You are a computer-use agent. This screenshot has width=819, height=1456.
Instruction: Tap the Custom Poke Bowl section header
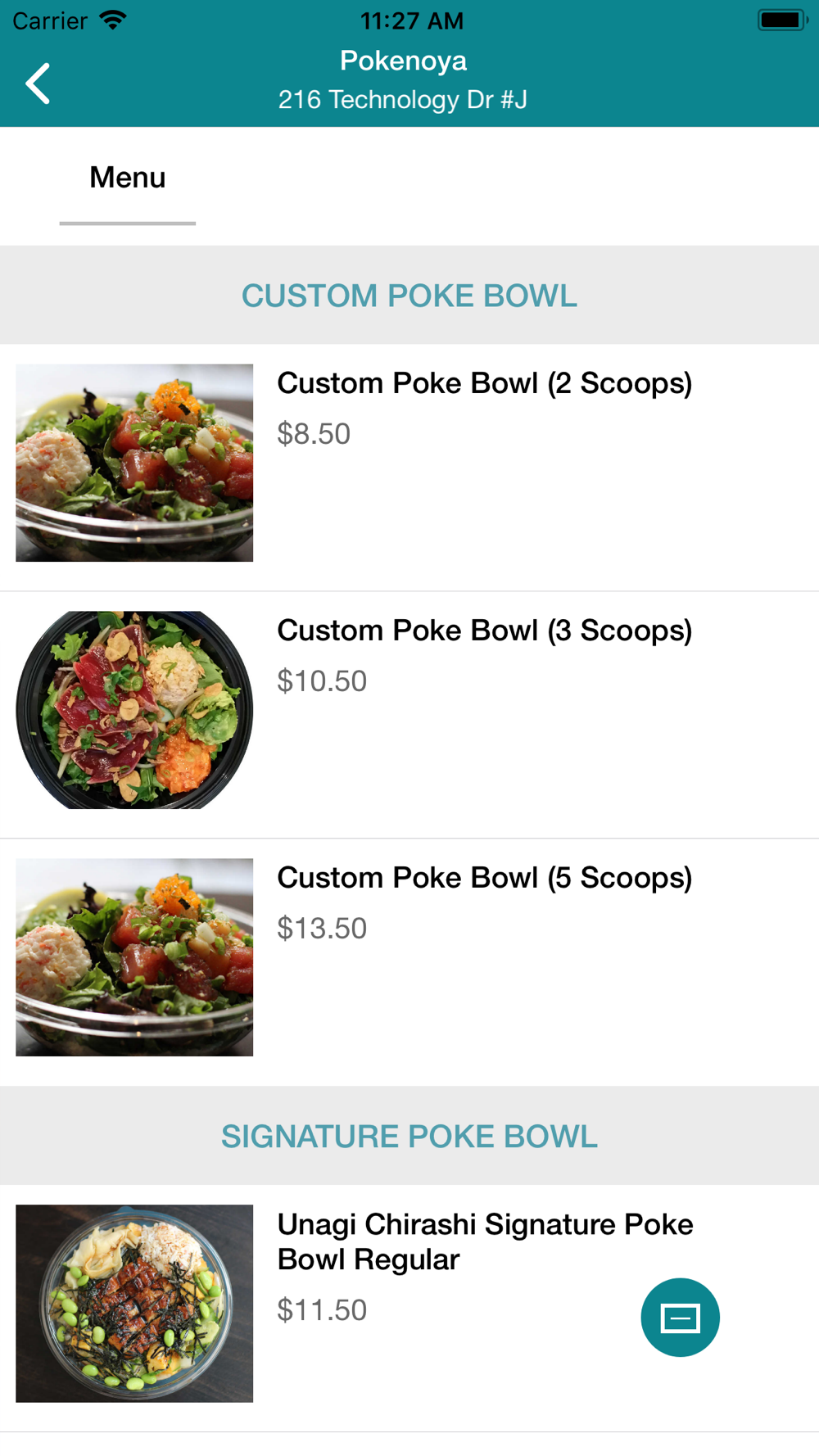coord(409,296)
